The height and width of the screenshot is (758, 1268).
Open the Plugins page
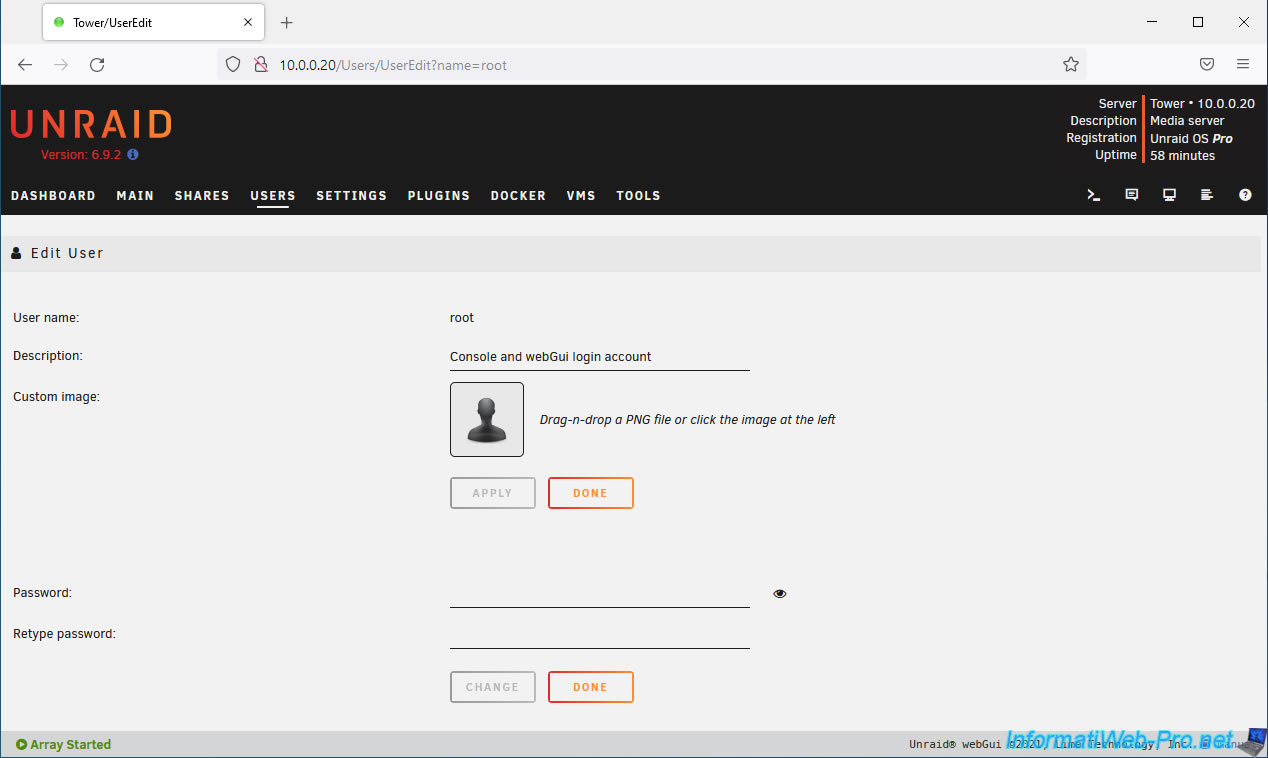(438, 196)
